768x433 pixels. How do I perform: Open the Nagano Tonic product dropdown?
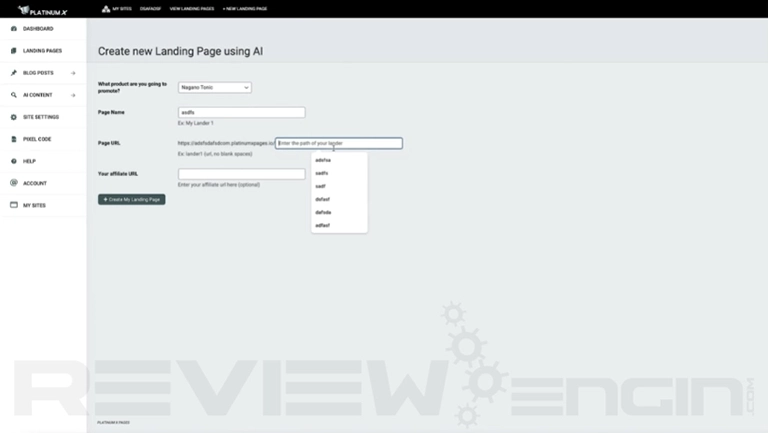pyautogui.click(x=215, y=87)
